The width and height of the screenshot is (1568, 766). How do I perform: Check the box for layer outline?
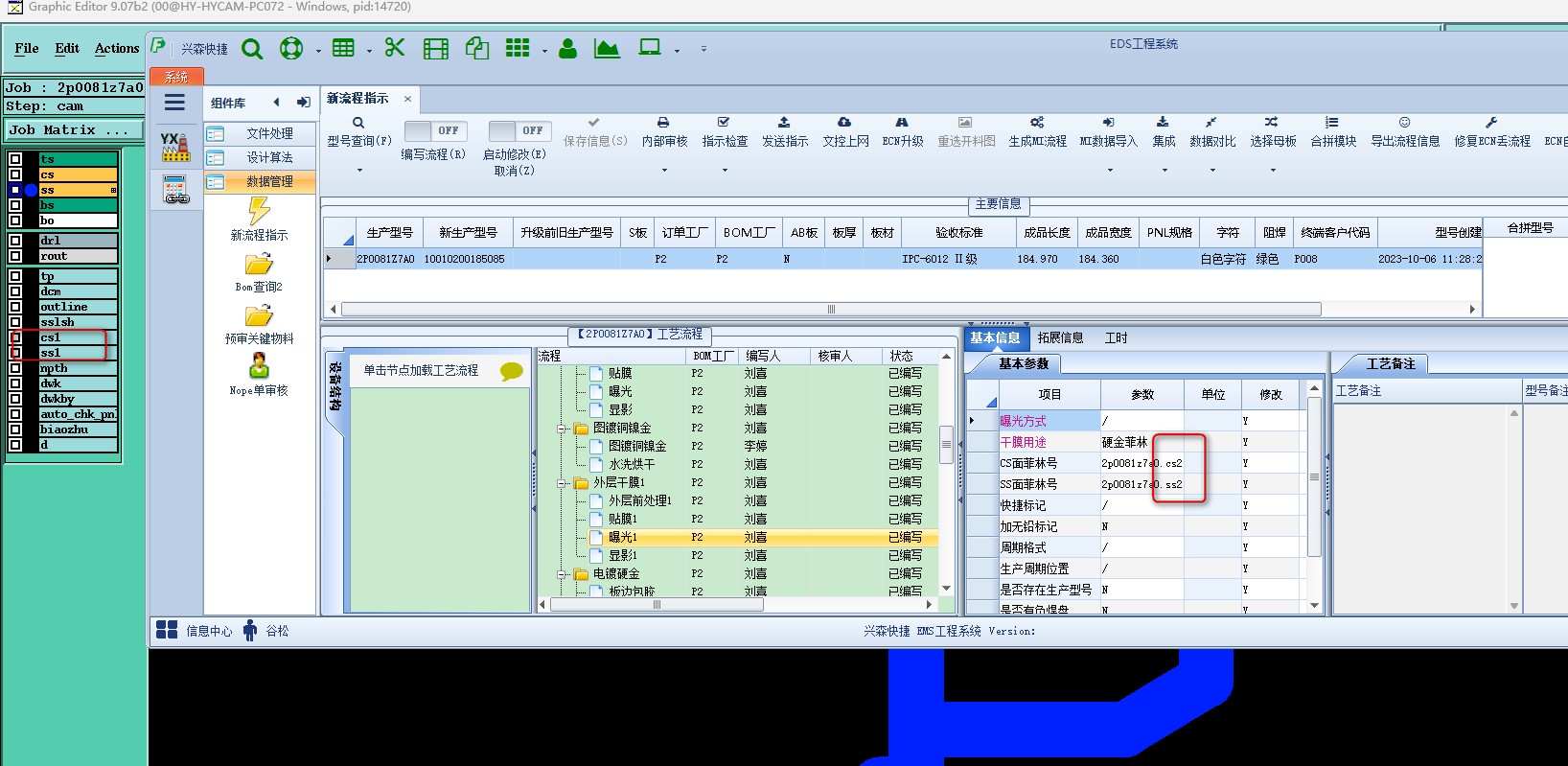pos(15,307)
